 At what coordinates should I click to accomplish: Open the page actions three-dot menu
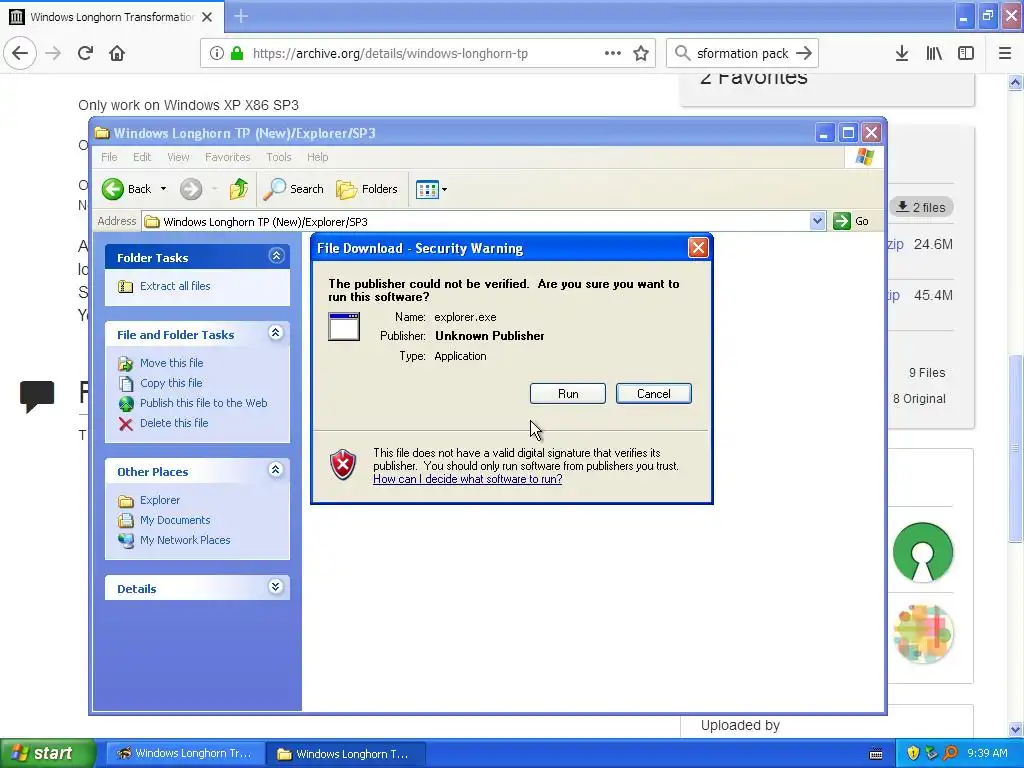pyautogui.click(x=613, y=53)
